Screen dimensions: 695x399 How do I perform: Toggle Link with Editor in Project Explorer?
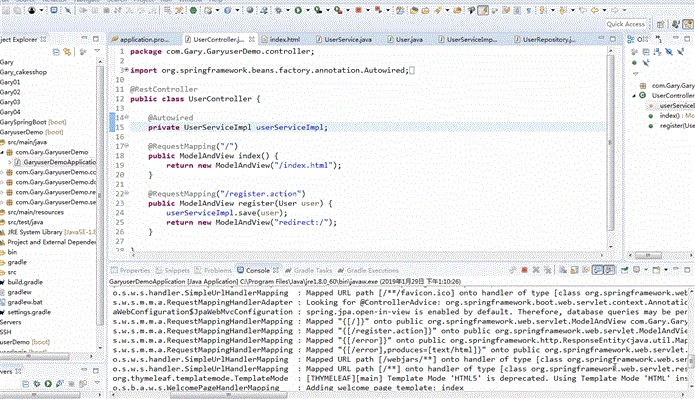click(67, 52)
